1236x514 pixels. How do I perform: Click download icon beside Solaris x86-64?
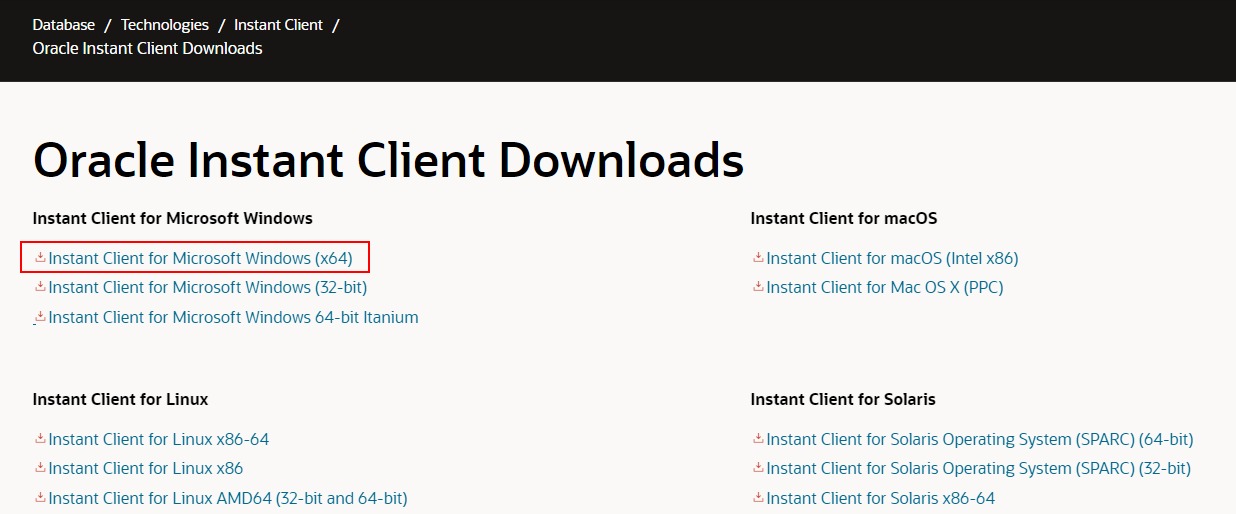758,498
